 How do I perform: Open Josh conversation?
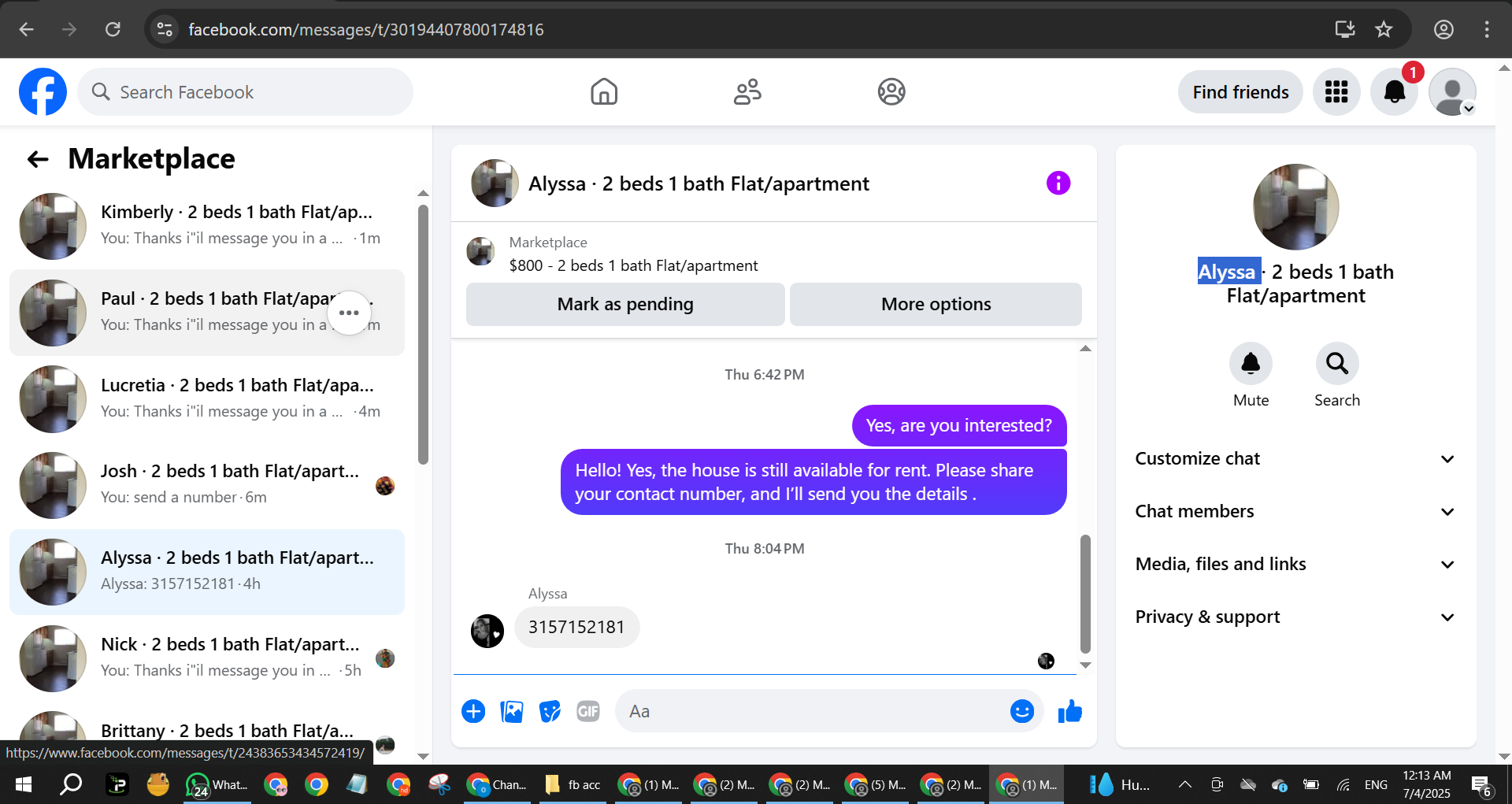(207, 485)
